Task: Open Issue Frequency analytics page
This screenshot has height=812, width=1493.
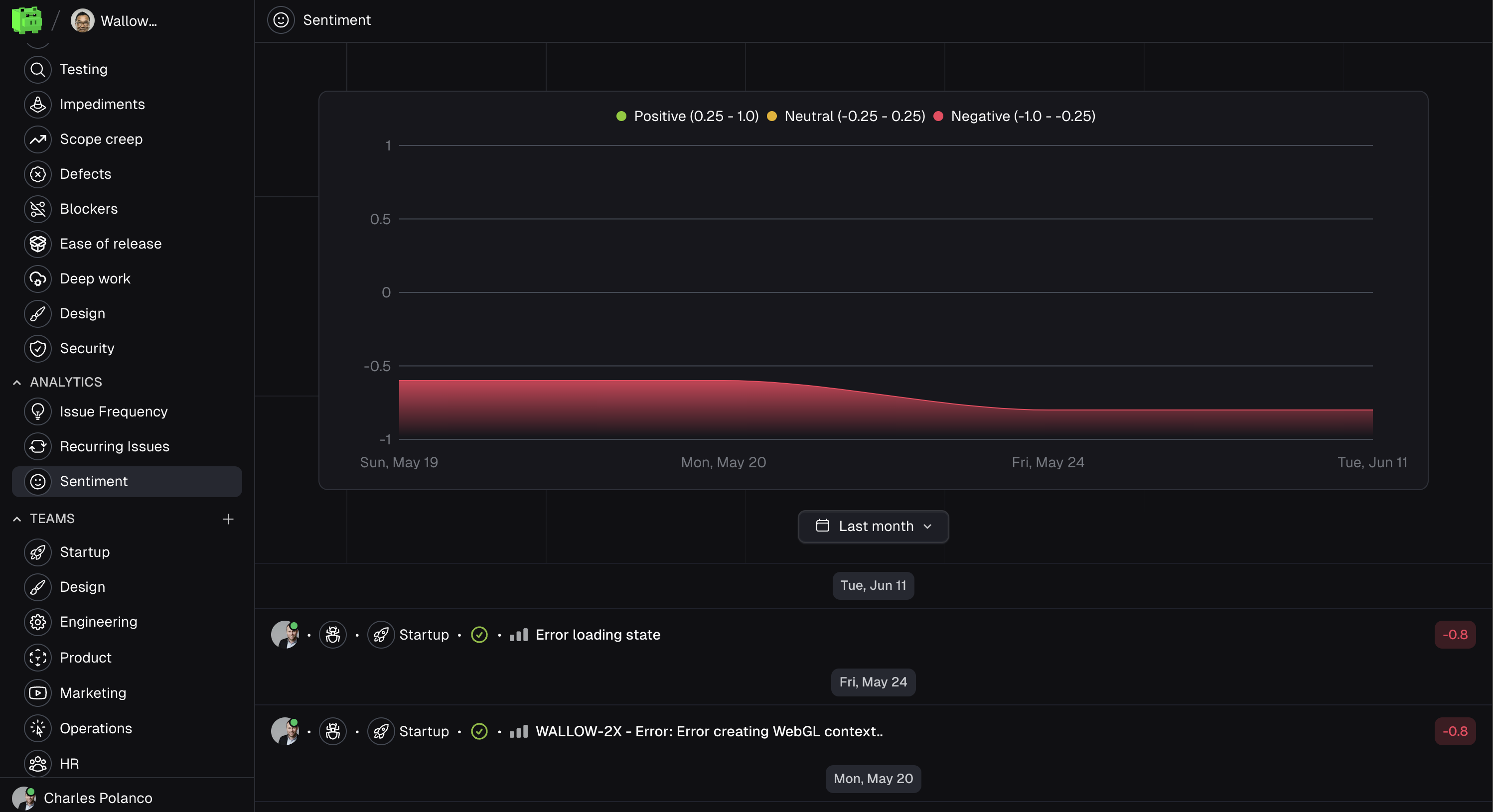Action: coord(114,411)
